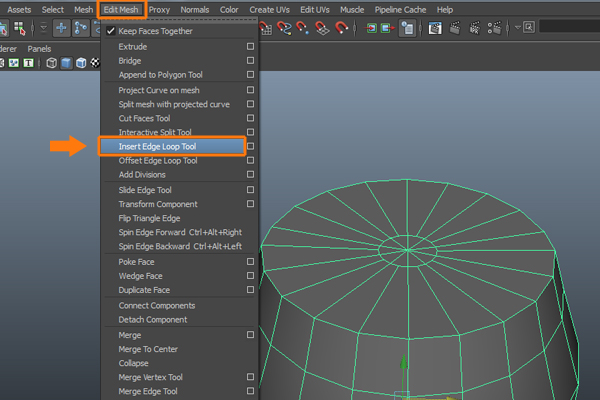Toggle Keep Faces Together checkmark

coord(111,31)
